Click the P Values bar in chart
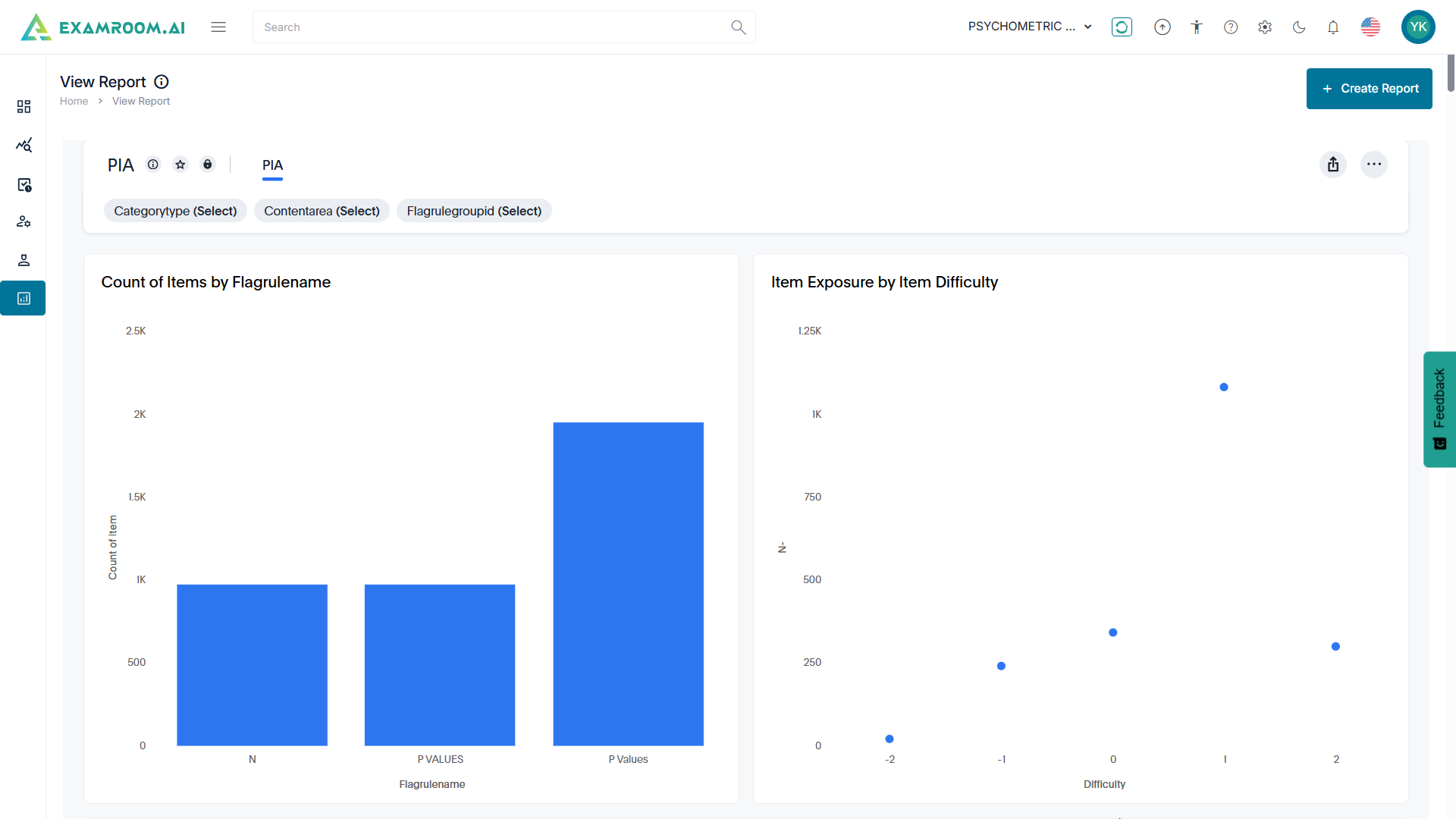Image resolution: width=1456 pixels, height=819 pixels. point(628,584)
